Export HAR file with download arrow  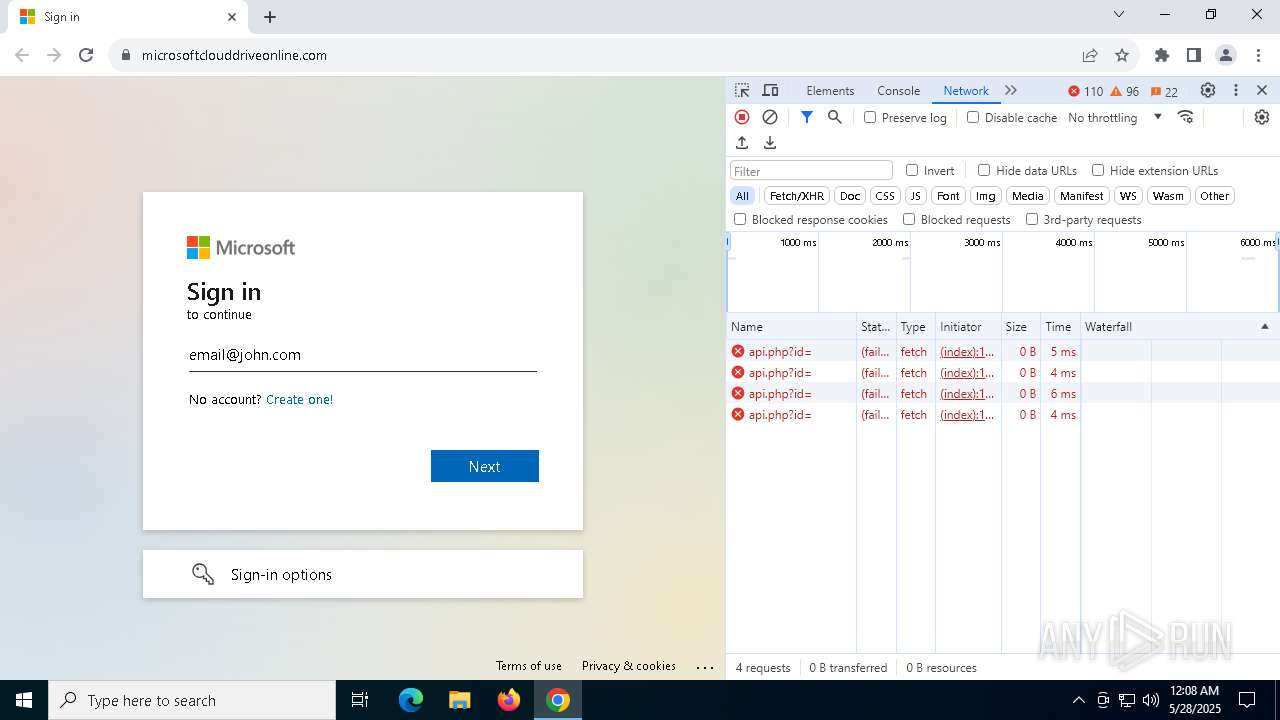[770, 143]
